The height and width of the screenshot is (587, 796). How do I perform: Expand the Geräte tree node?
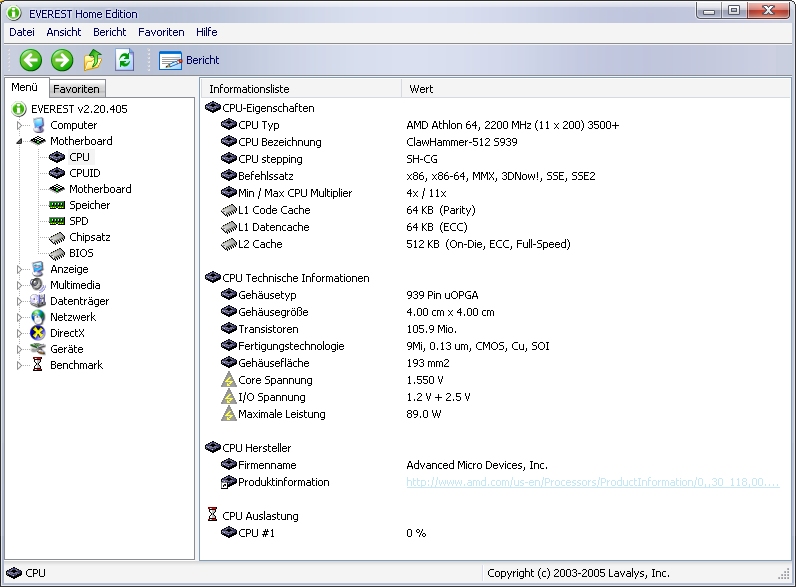click(19, 349)
